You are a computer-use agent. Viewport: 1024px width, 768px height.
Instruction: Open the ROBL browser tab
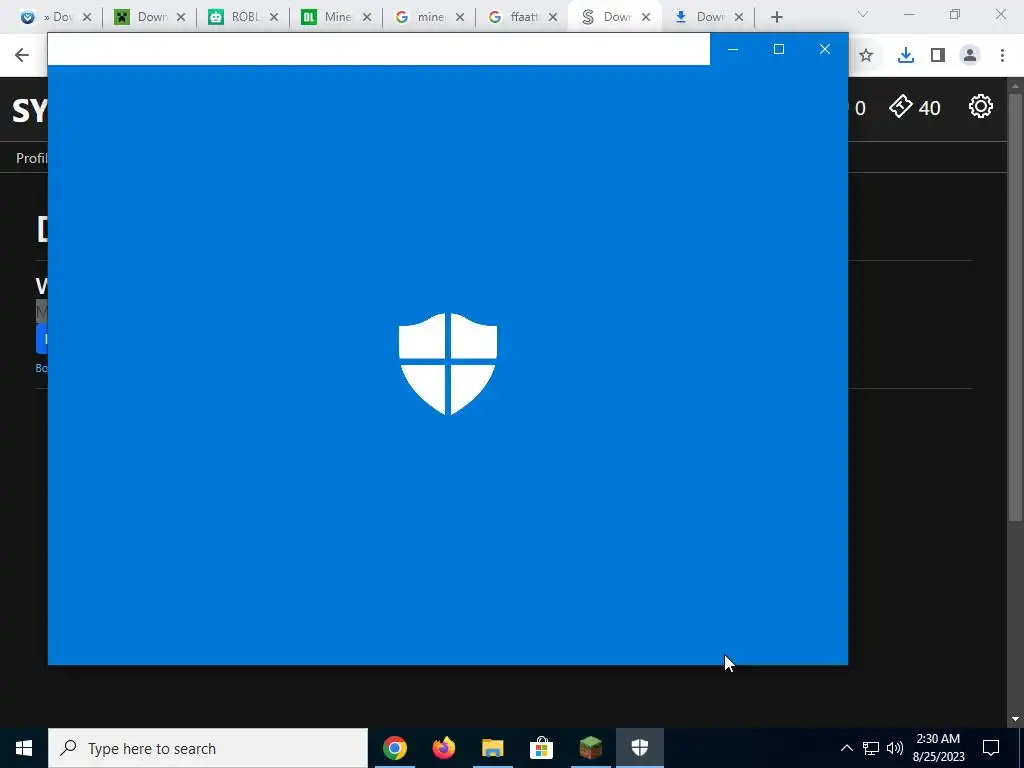[x=234, y=17]
